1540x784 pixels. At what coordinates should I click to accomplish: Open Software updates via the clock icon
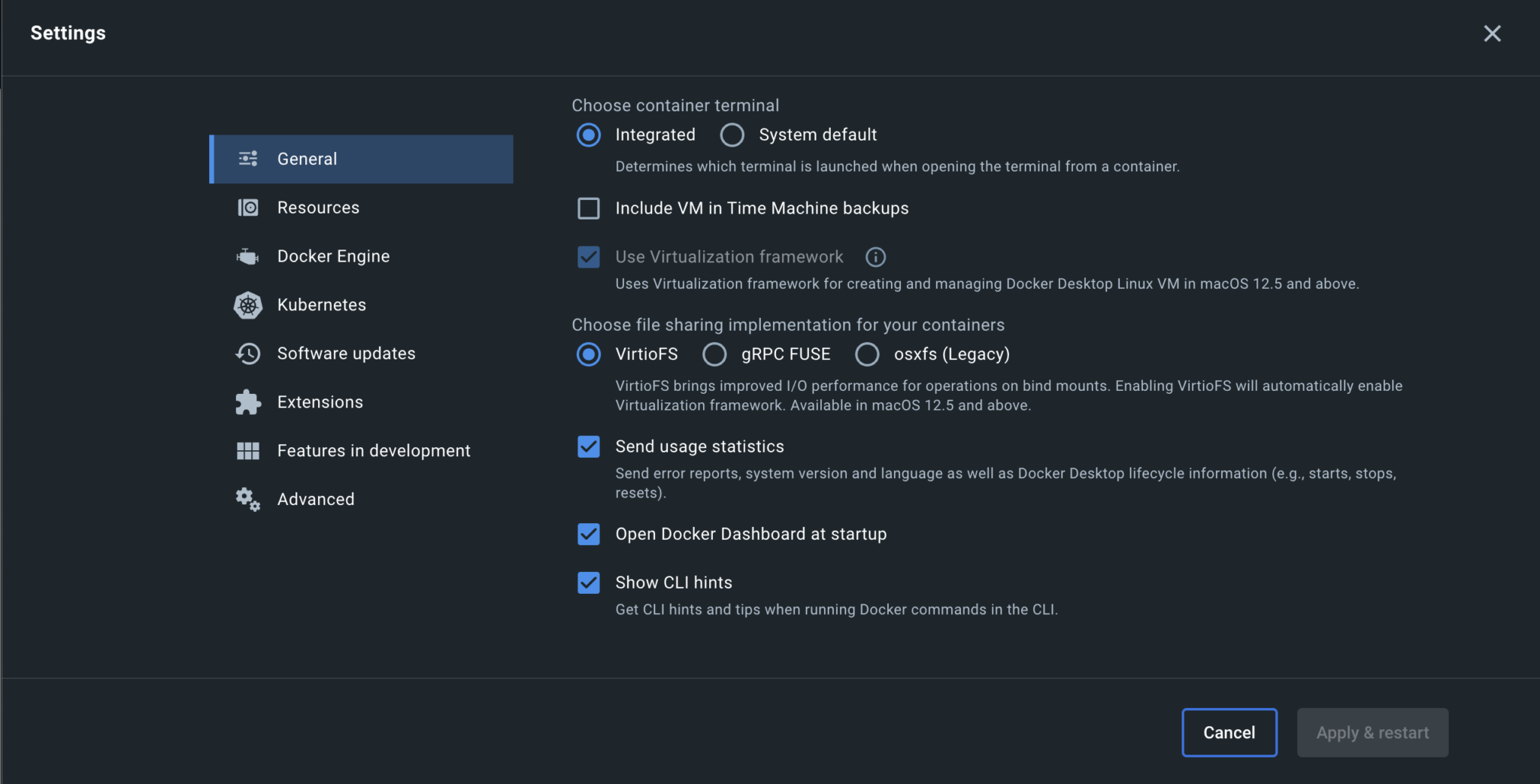pos(248,353)
